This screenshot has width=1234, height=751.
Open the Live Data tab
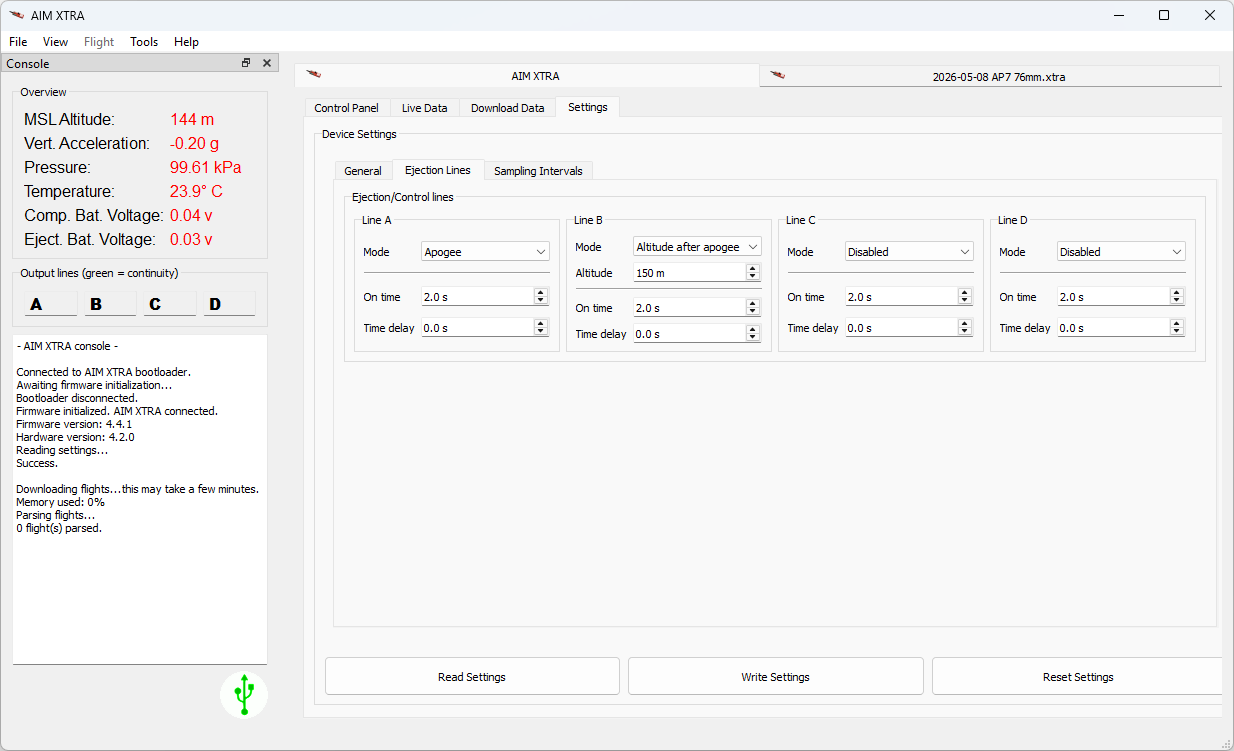pos(424,108)
